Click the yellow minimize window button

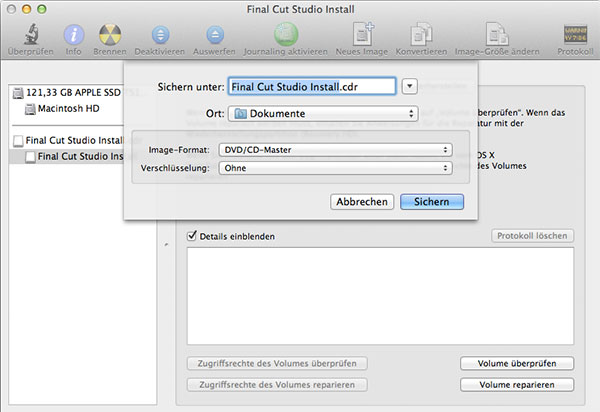[x=26, y=9]
